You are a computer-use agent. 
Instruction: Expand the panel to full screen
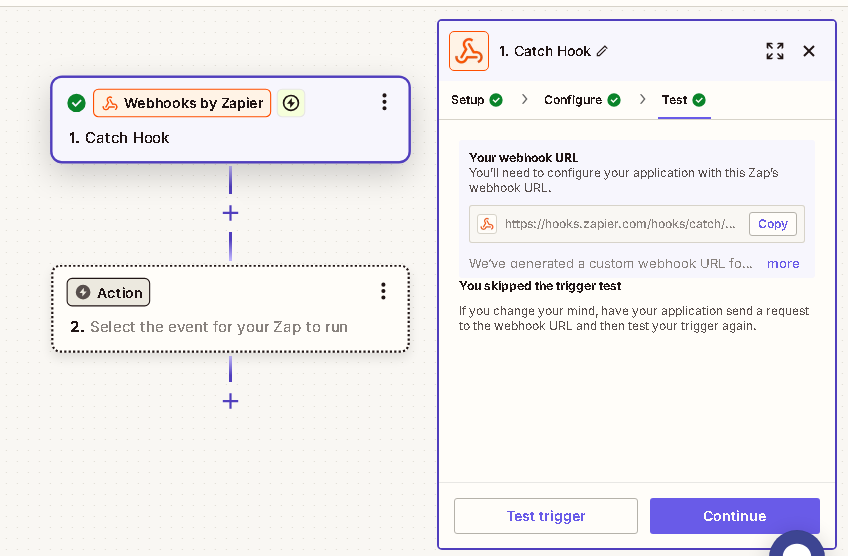tap(774, 51)
